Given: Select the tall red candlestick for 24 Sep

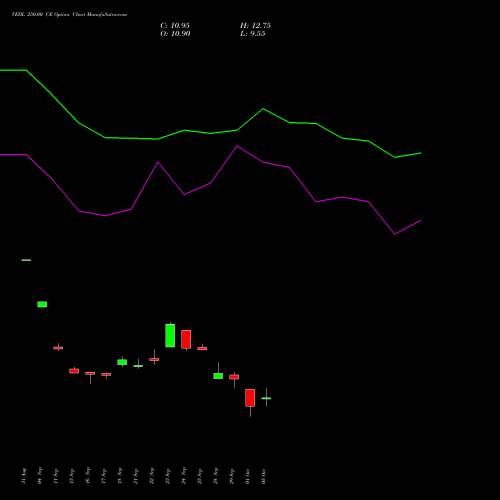Looking at the screenshot, I should (186, 339).
